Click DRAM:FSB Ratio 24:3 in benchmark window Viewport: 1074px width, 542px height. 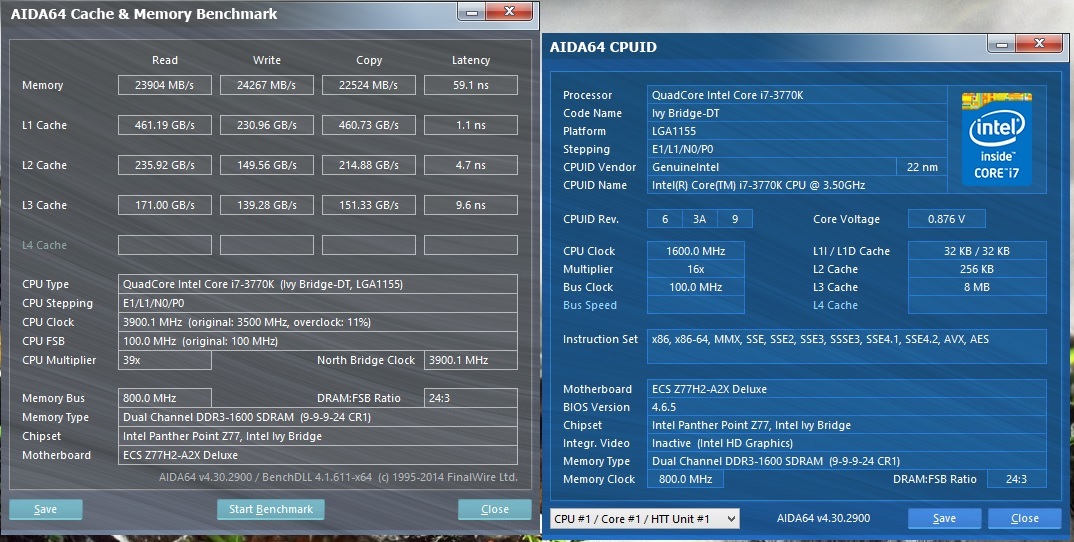point(471,398)
